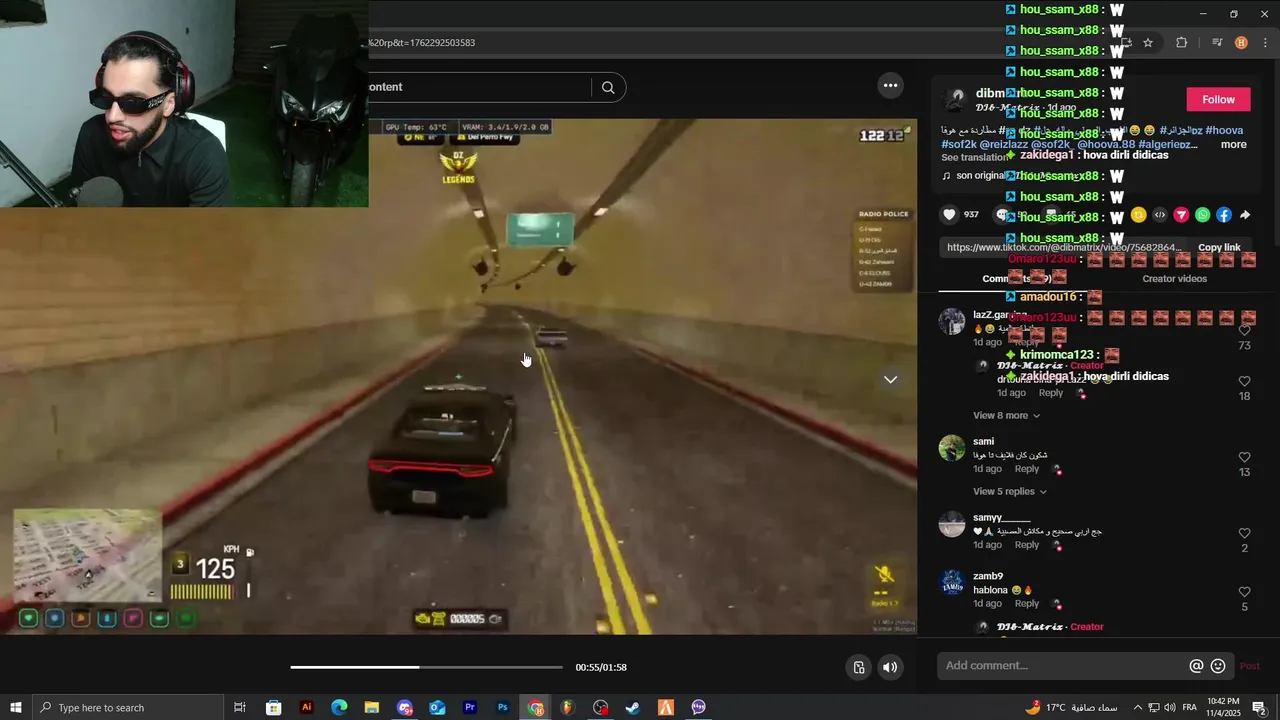Image resolution: width=1280 pixels, height=720 pixels.
Task: Like sami's comment with 13 likes
Action: point(1245,458)
